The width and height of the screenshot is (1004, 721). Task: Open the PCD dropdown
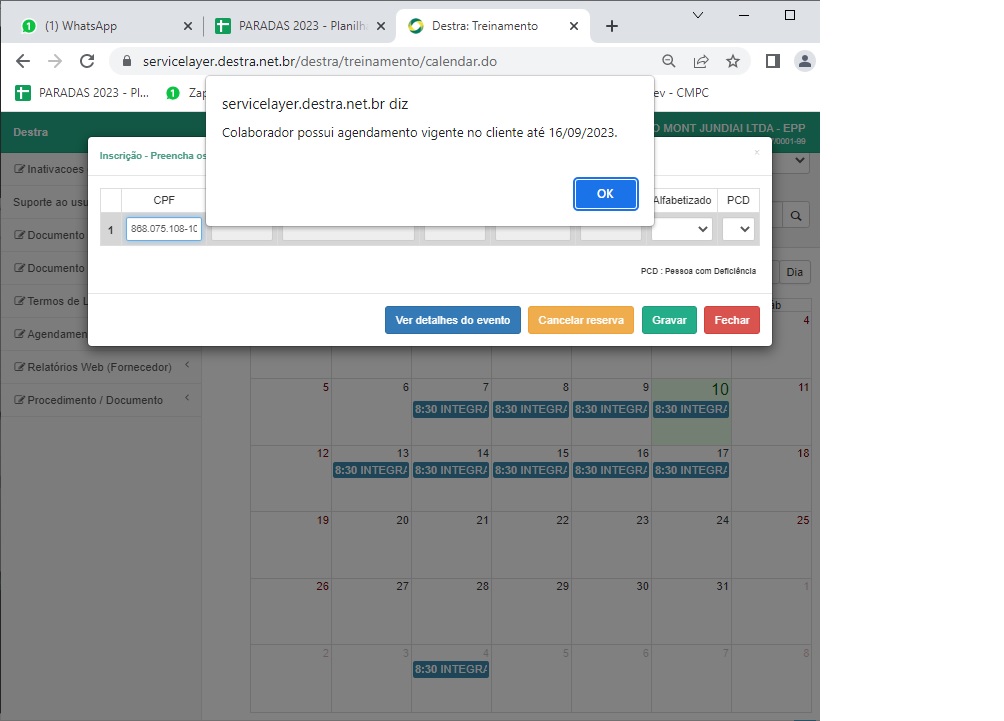[738, 229]
